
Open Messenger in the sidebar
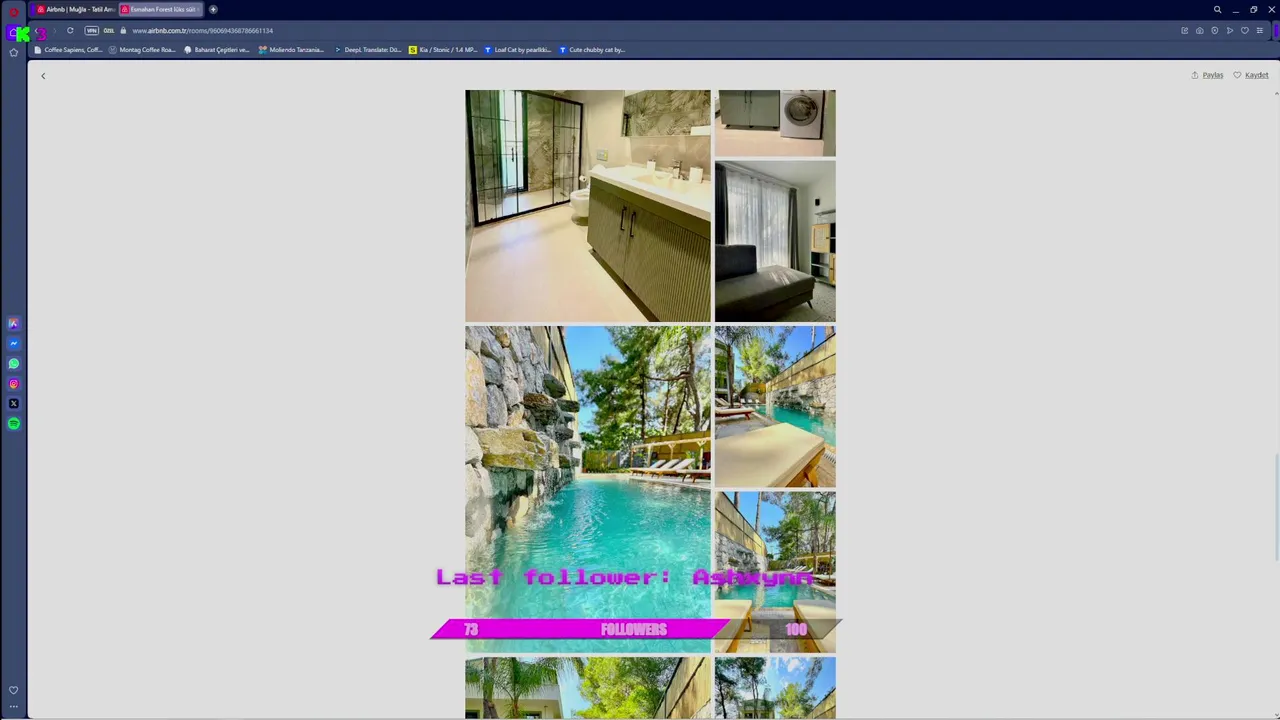(13, 343)
